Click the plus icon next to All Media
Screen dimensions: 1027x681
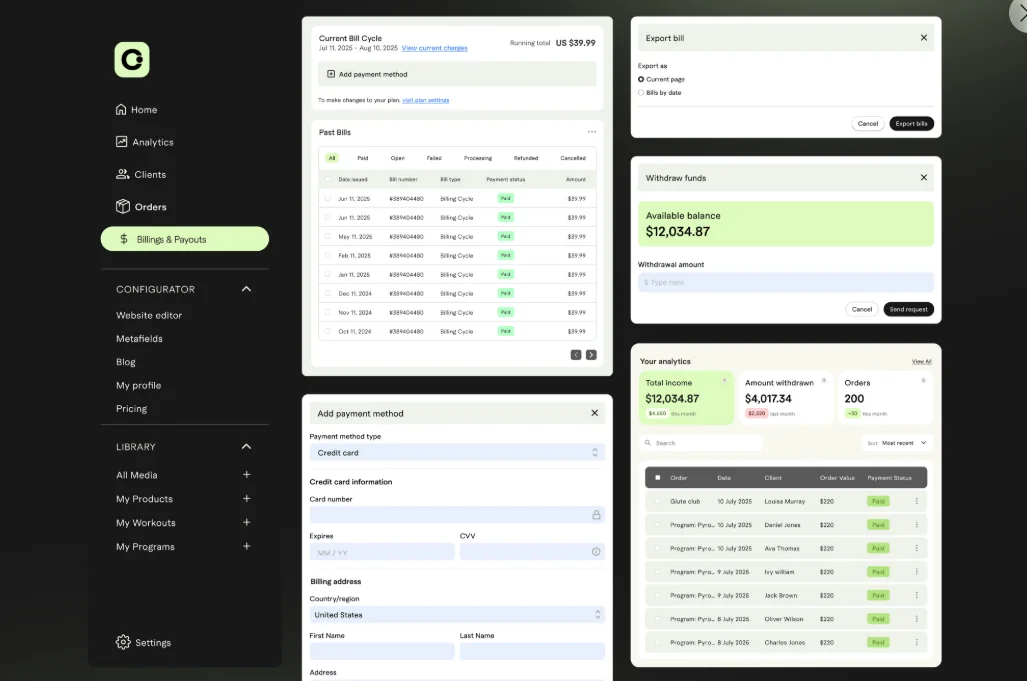pos(246,475)
